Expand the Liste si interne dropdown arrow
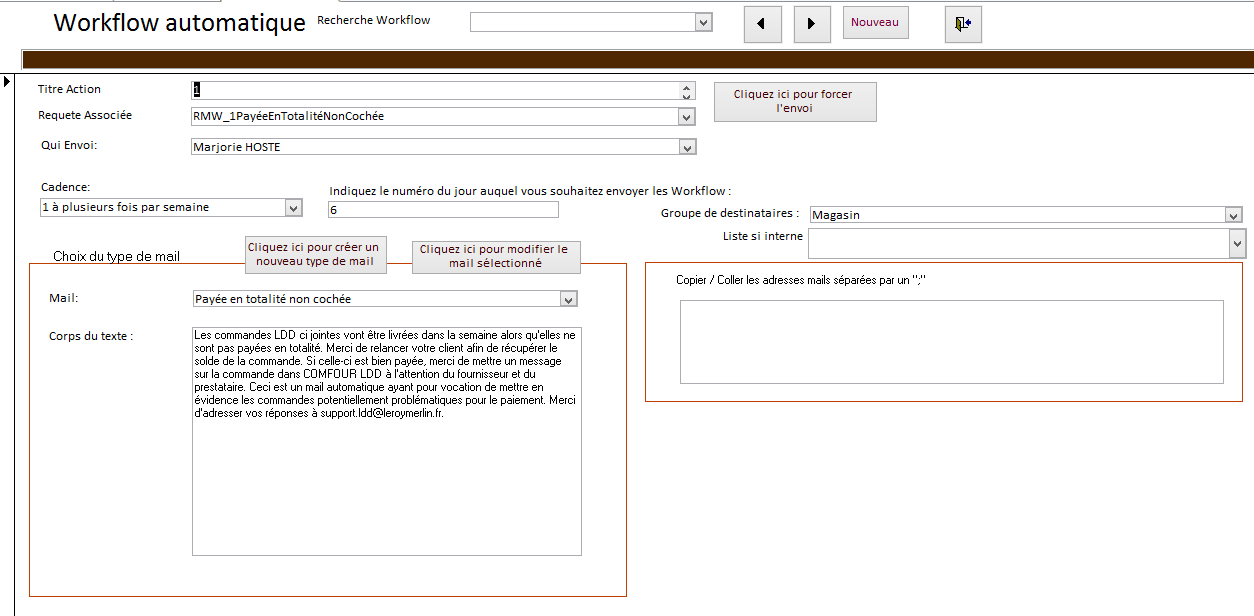The width and height of the screenshot is (1254, 616). (1238, 243)
